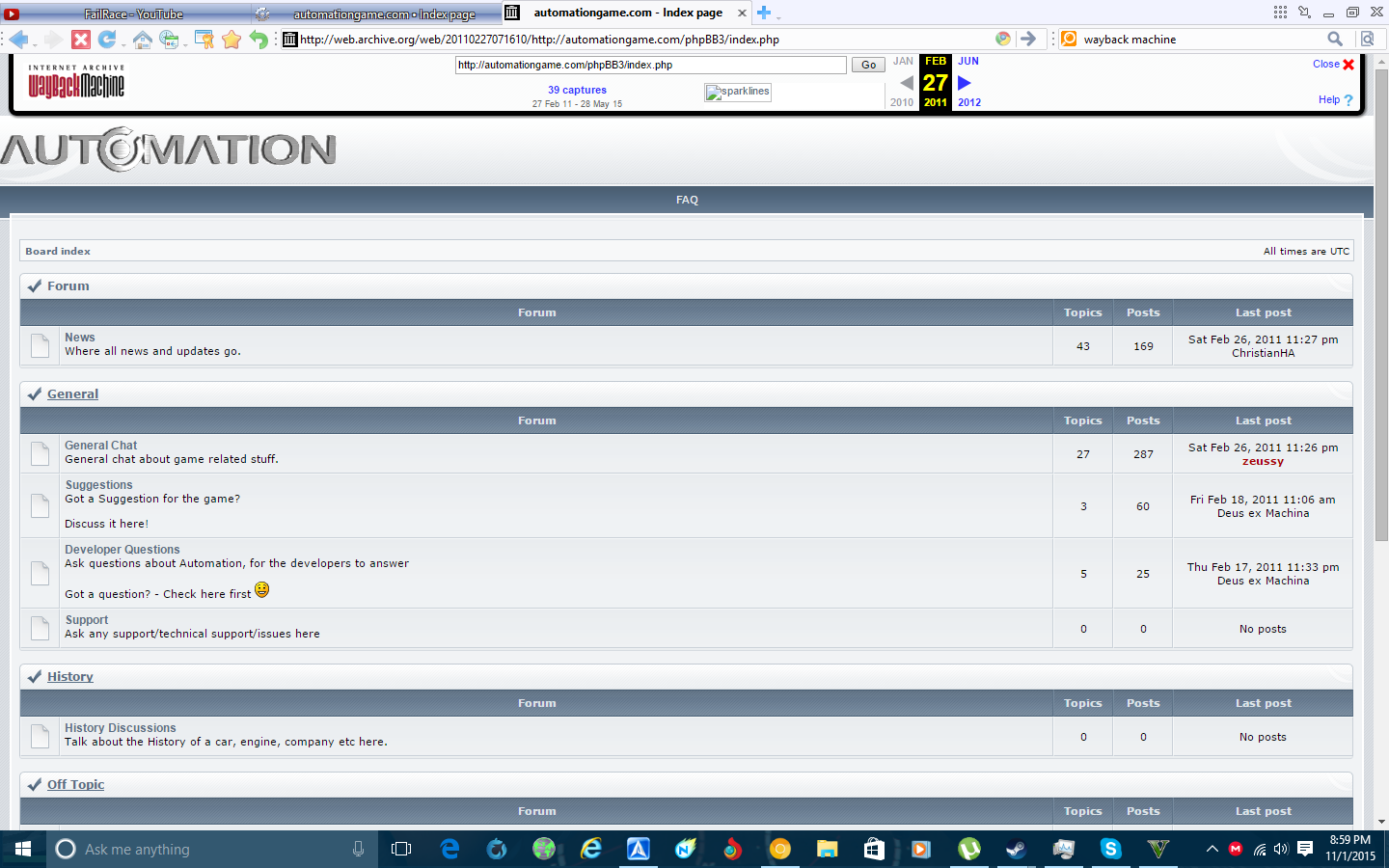
Task: Switch rendering engine via Chrome icon
Action: [1003, 39]
